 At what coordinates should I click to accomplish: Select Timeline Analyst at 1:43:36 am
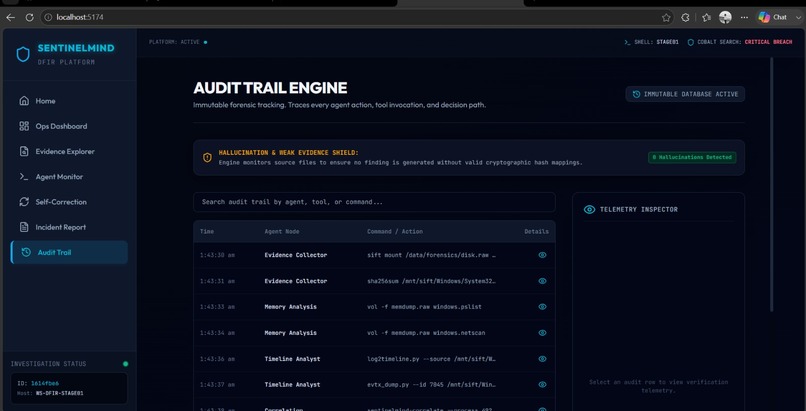click(x=292, y=359)
